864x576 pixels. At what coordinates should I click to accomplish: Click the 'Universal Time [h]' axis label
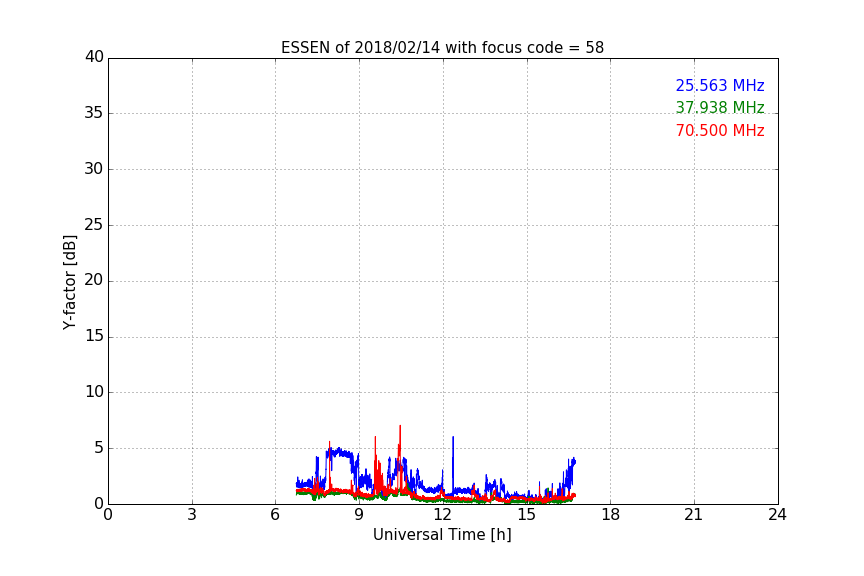point(442,535)
